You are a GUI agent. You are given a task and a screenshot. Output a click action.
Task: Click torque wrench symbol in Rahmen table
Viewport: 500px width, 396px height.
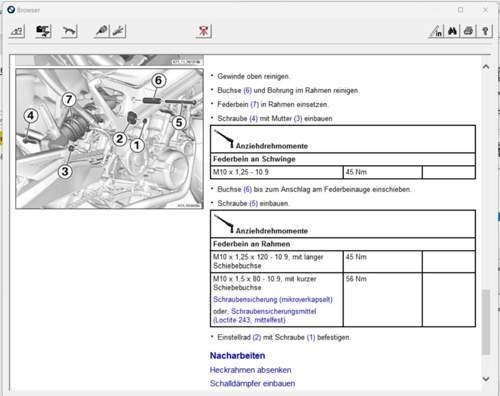click(x=224, y=224)
